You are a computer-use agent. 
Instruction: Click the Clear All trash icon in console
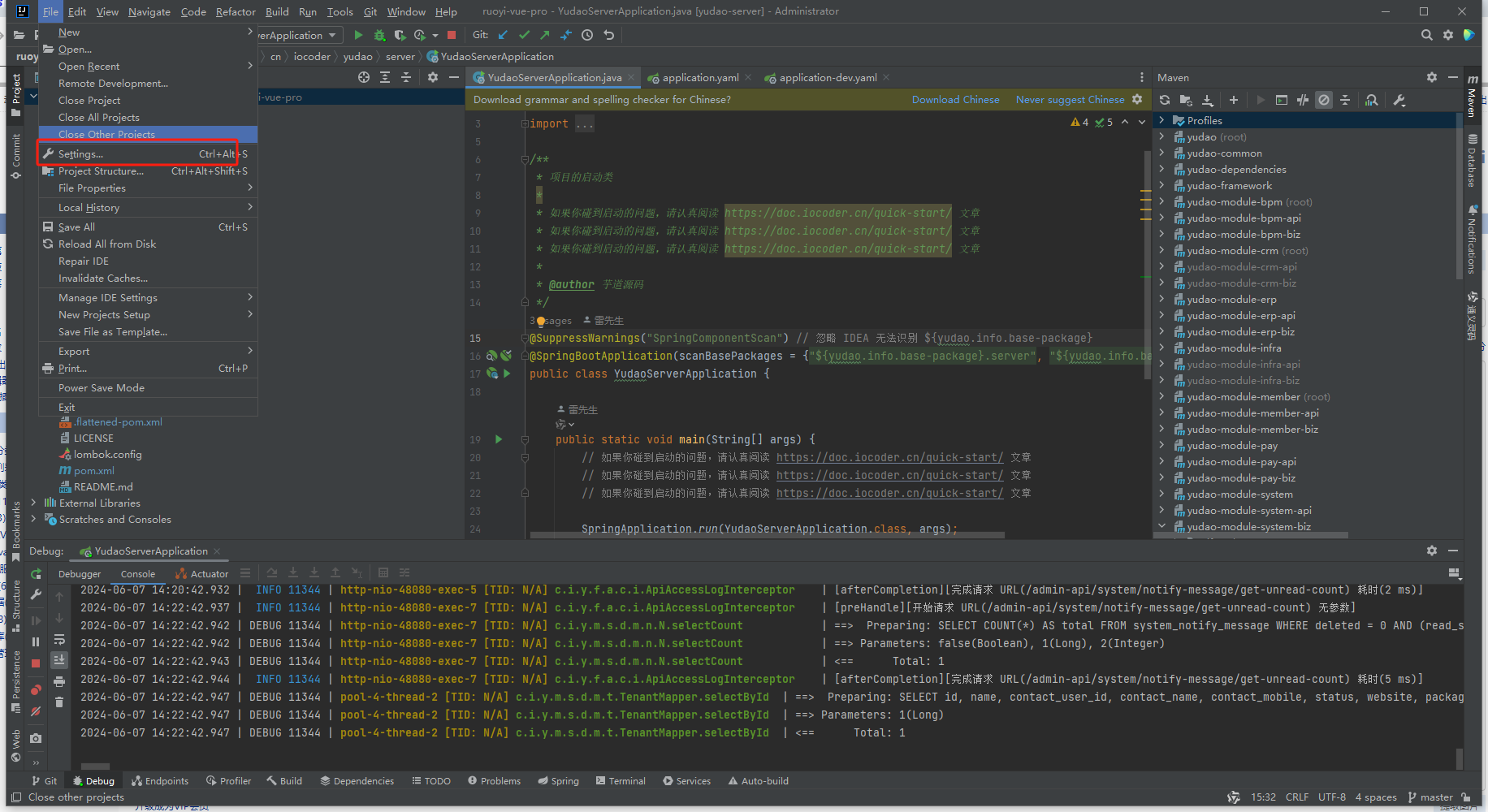59,702
